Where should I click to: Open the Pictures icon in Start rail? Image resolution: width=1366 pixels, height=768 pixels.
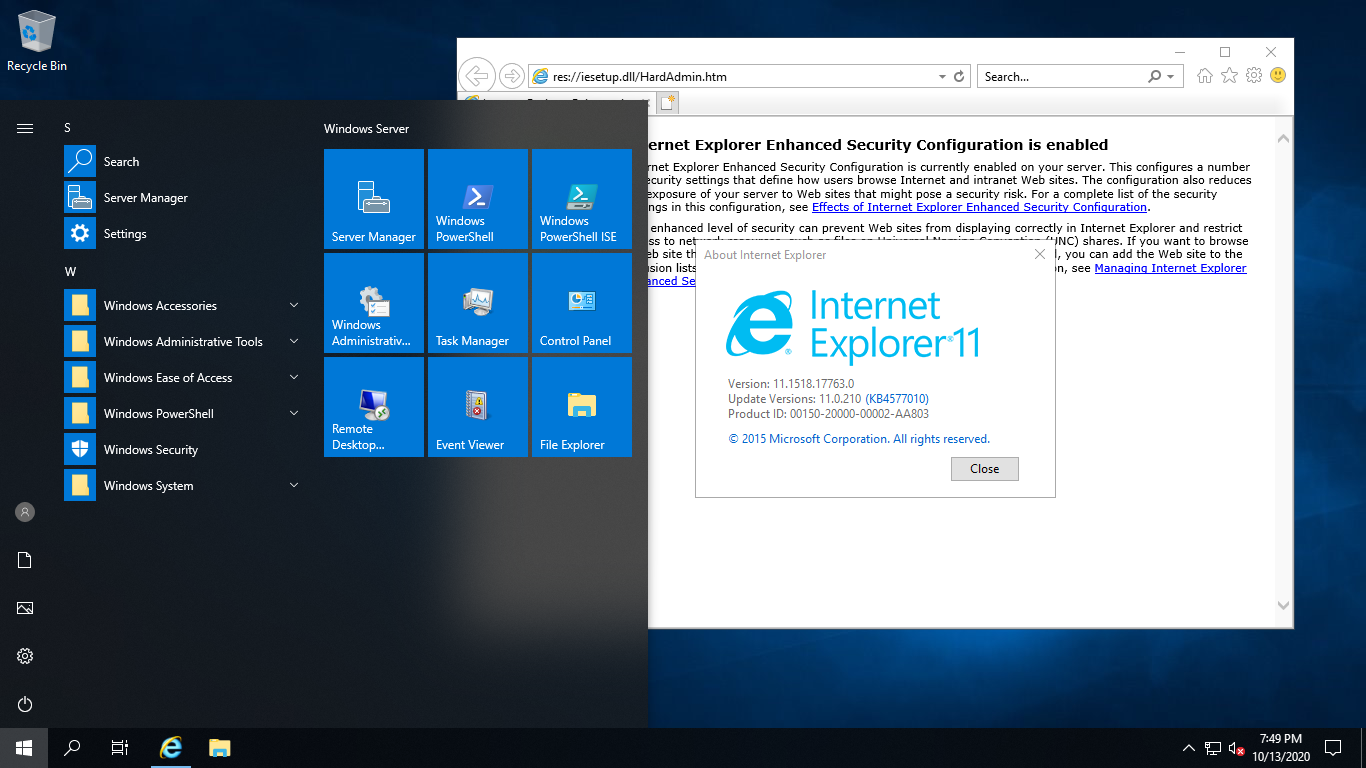tap(25, 608)
